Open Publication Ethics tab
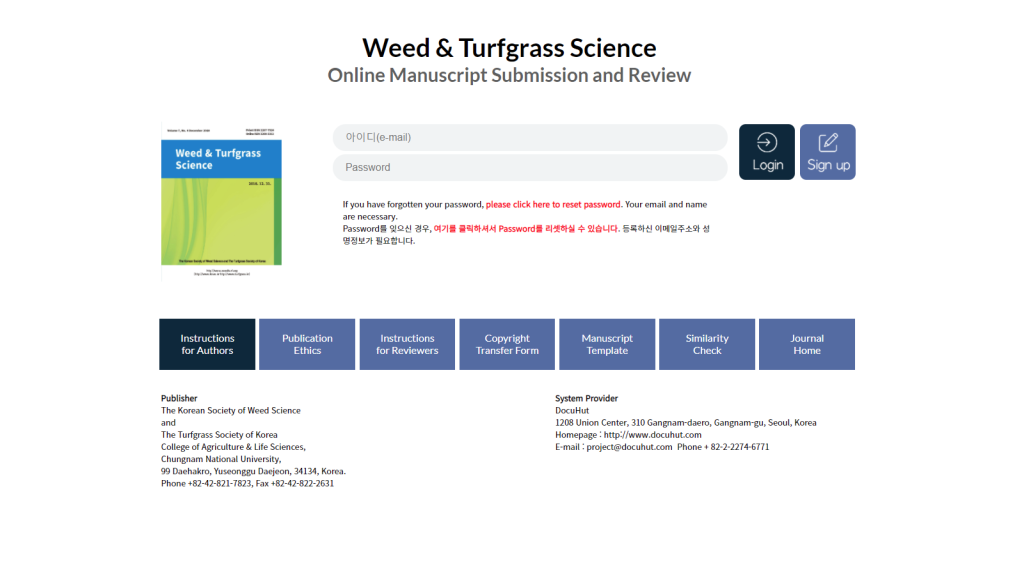This screenshot has width=1024, height=576. pos(307,344)
